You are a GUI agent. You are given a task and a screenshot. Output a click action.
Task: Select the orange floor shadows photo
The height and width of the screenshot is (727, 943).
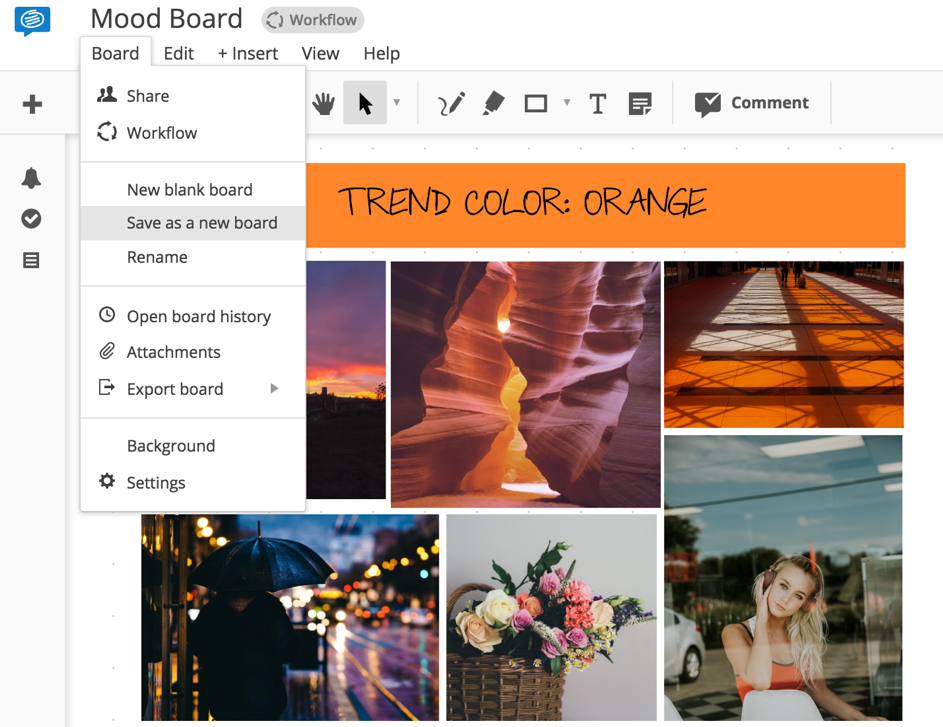pos(784,345)
